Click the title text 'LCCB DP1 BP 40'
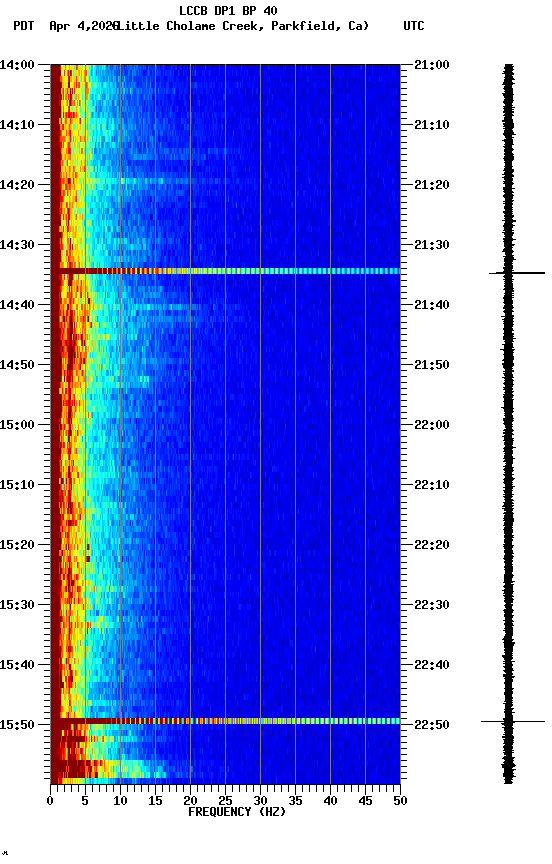 tap(228, 10)
